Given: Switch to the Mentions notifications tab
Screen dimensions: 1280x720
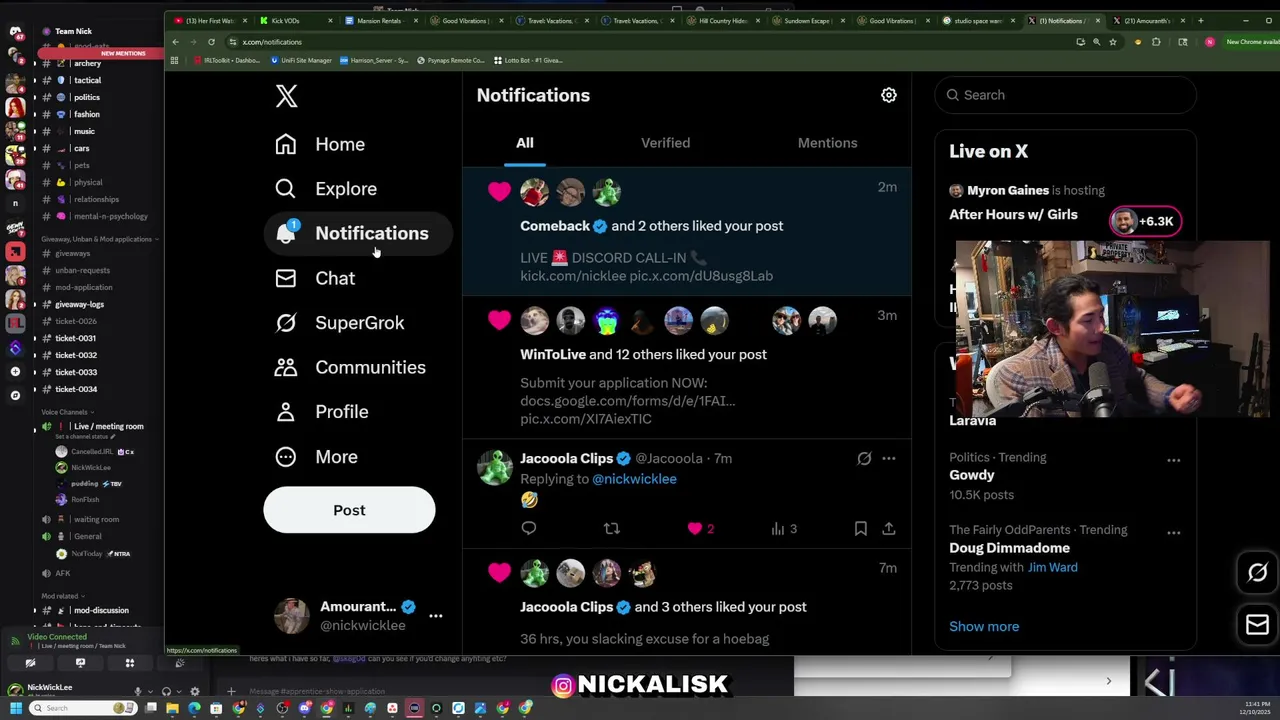Looking at the screenshot, I should click(x=827, y=143).
